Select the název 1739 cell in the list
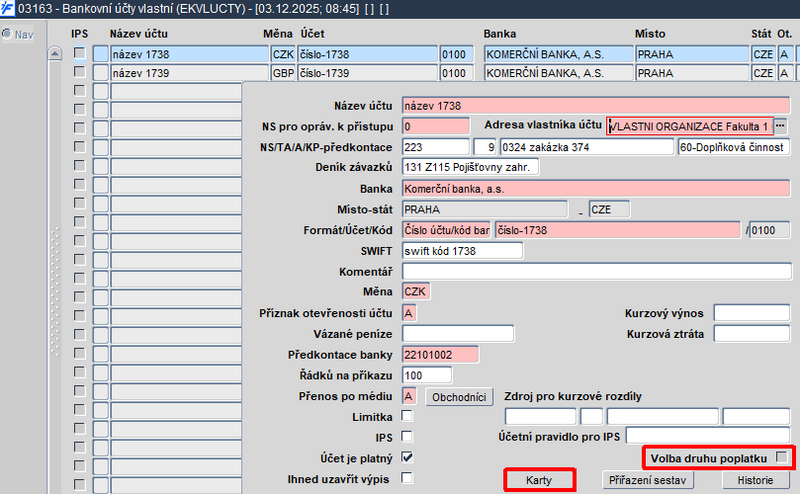 point(189,73)
